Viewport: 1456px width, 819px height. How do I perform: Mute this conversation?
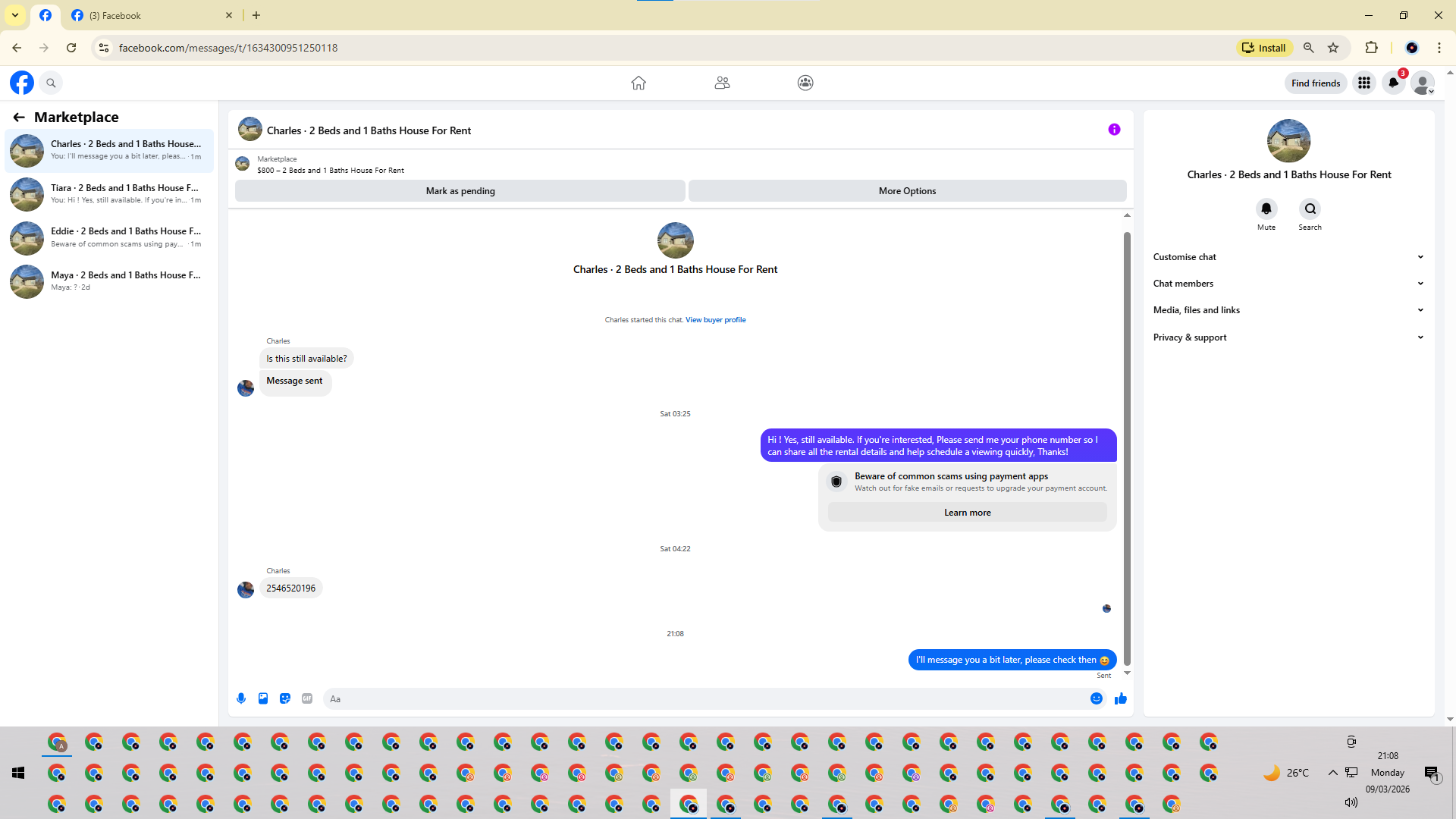(x=1266, y=209)
